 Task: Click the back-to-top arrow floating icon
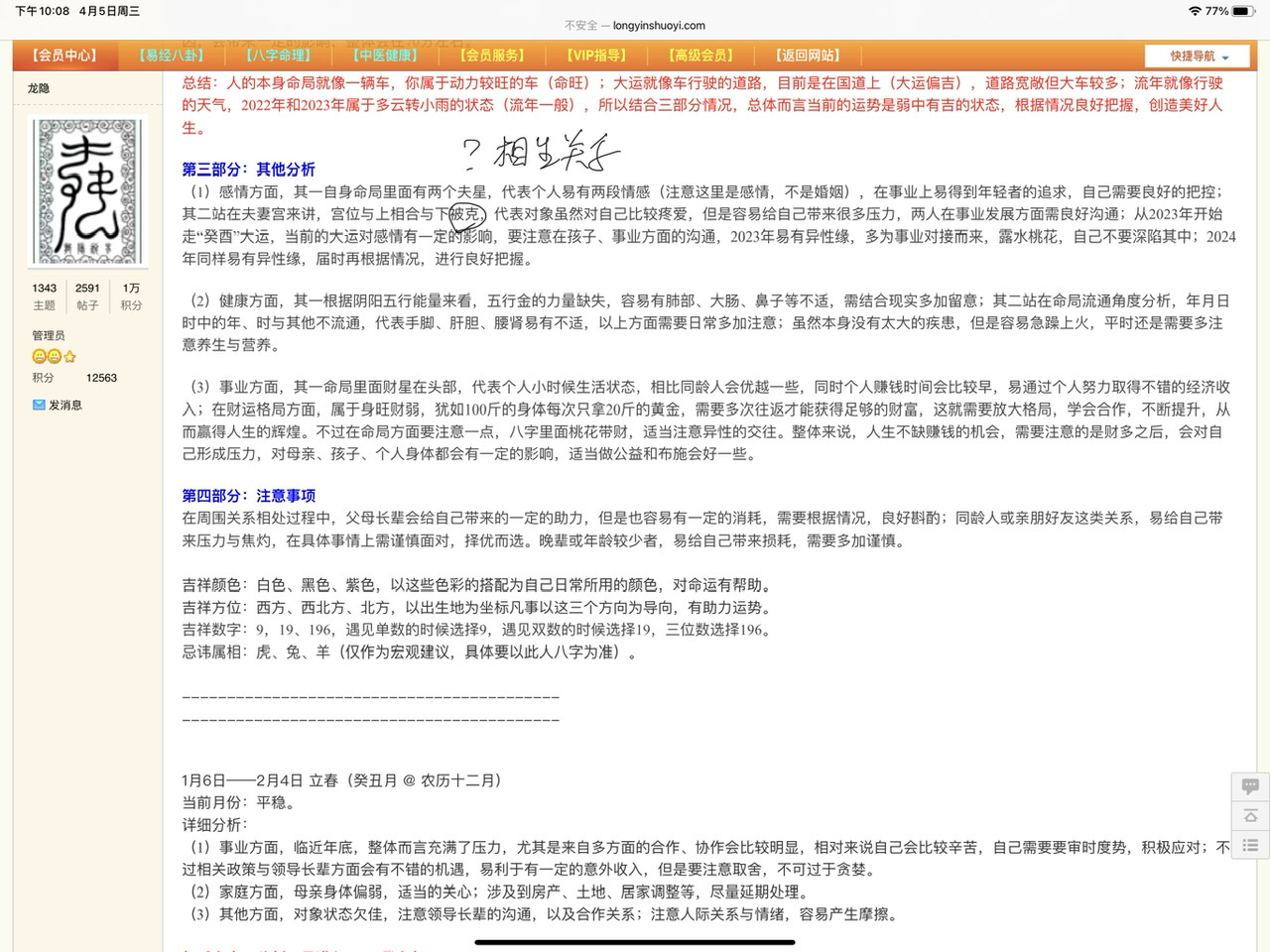[x=1250, y=816]
